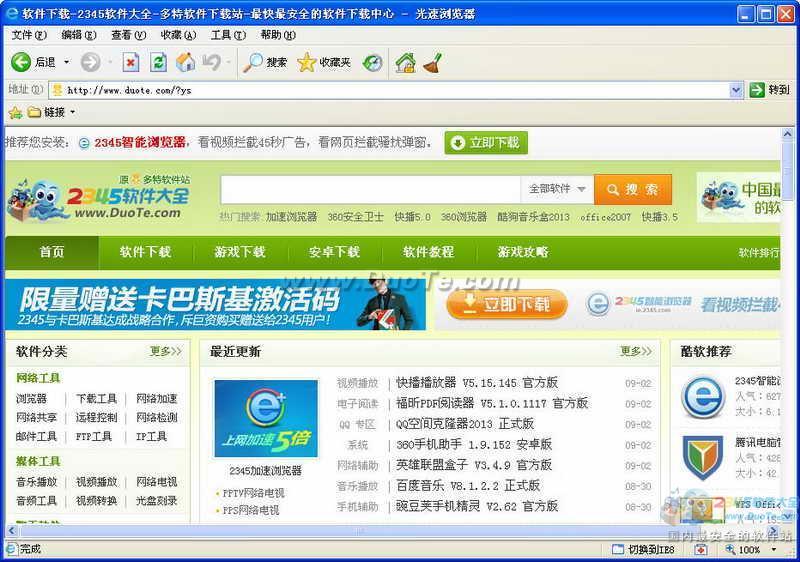This screenshot has width=800, height=562.
Task: Click the add-favorite star on links bar
Action: click(15, 112)
